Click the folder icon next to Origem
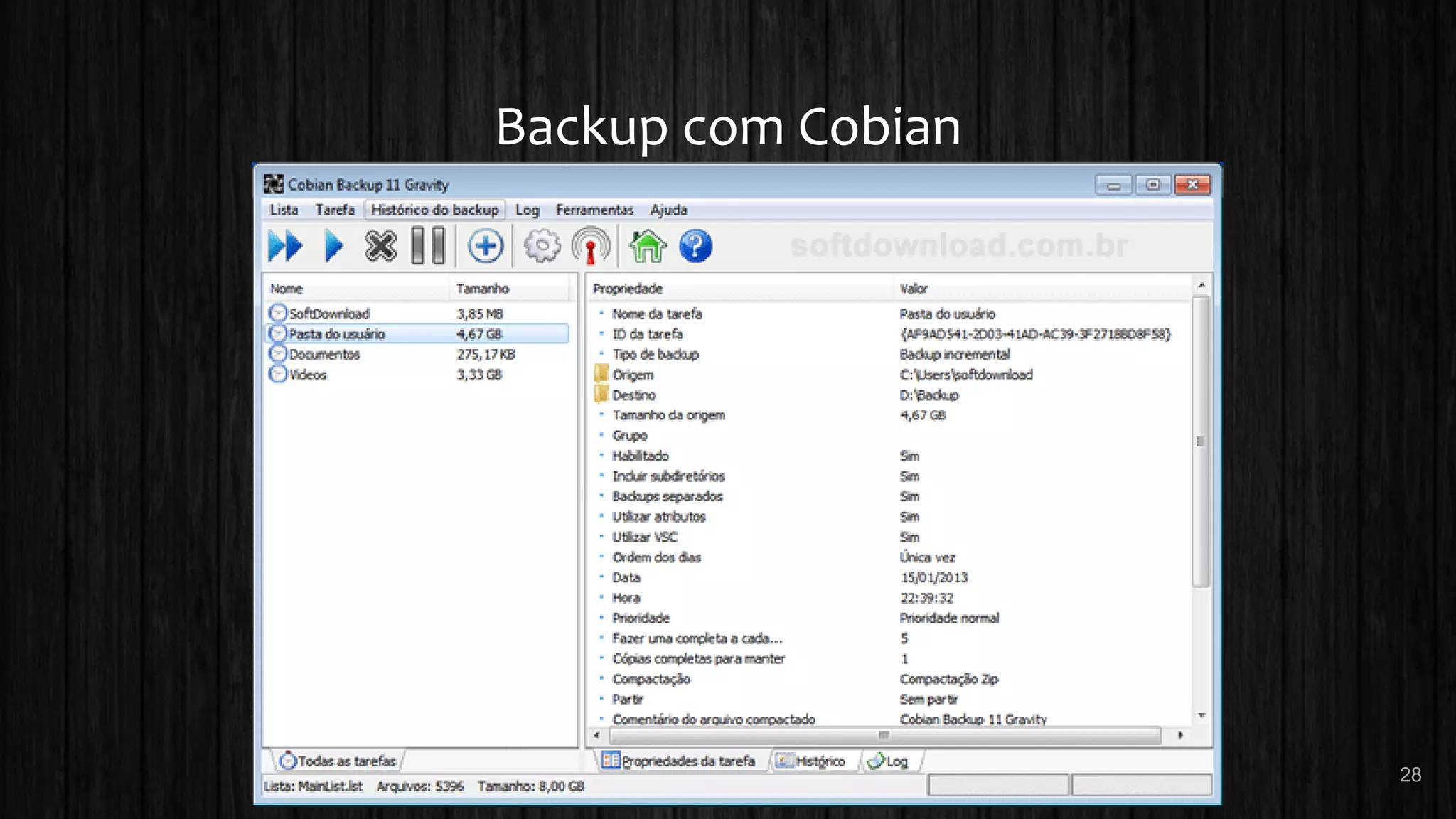This screenshot has width=1456, height=819. coord(601,374)
